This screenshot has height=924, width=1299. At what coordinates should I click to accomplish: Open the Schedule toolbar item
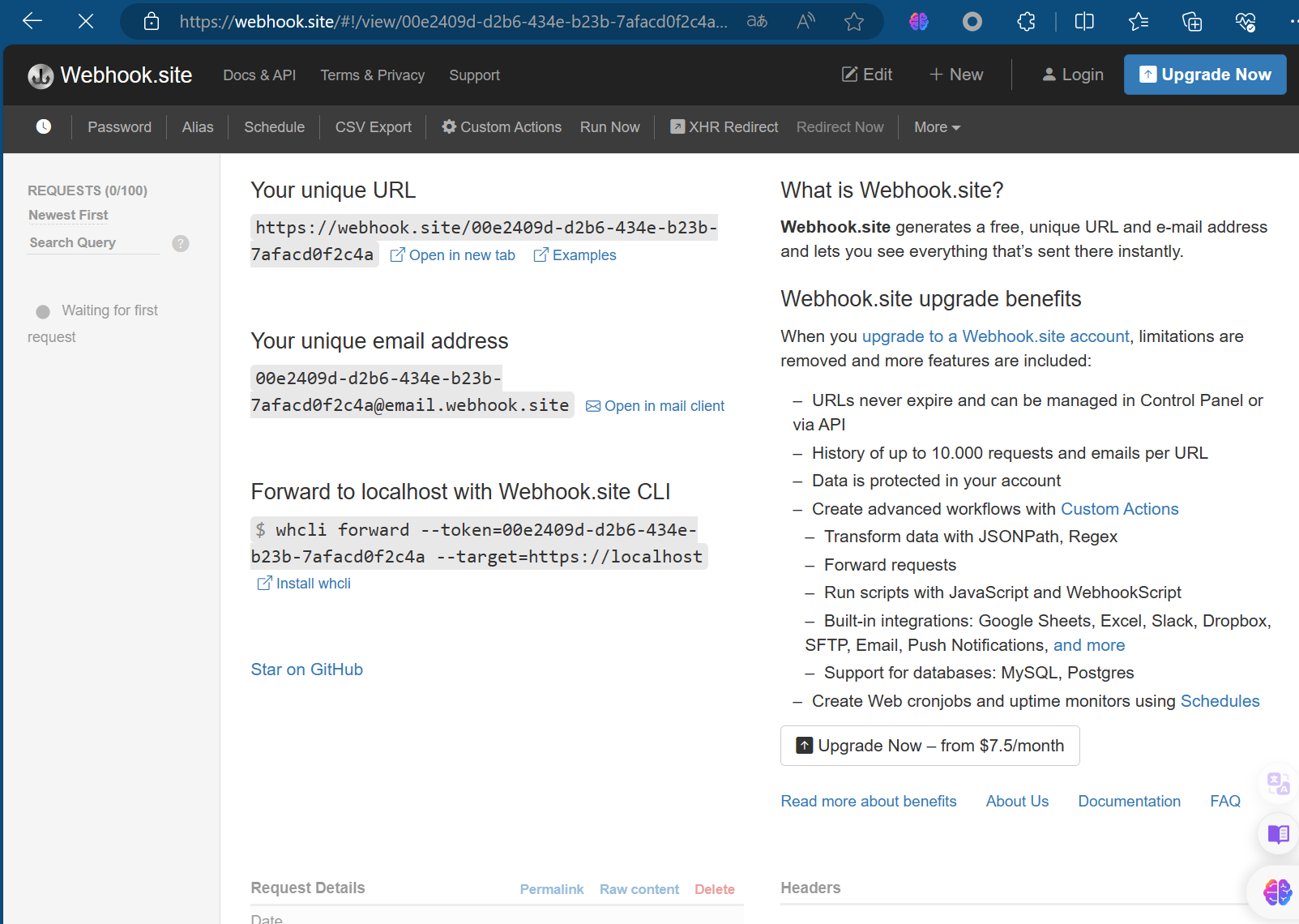(x=274, y=127)
